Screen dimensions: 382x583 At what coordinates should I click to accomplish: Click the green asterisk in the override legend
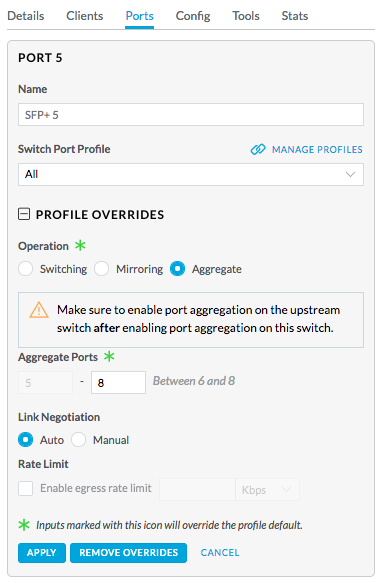[x=24, y=525]
